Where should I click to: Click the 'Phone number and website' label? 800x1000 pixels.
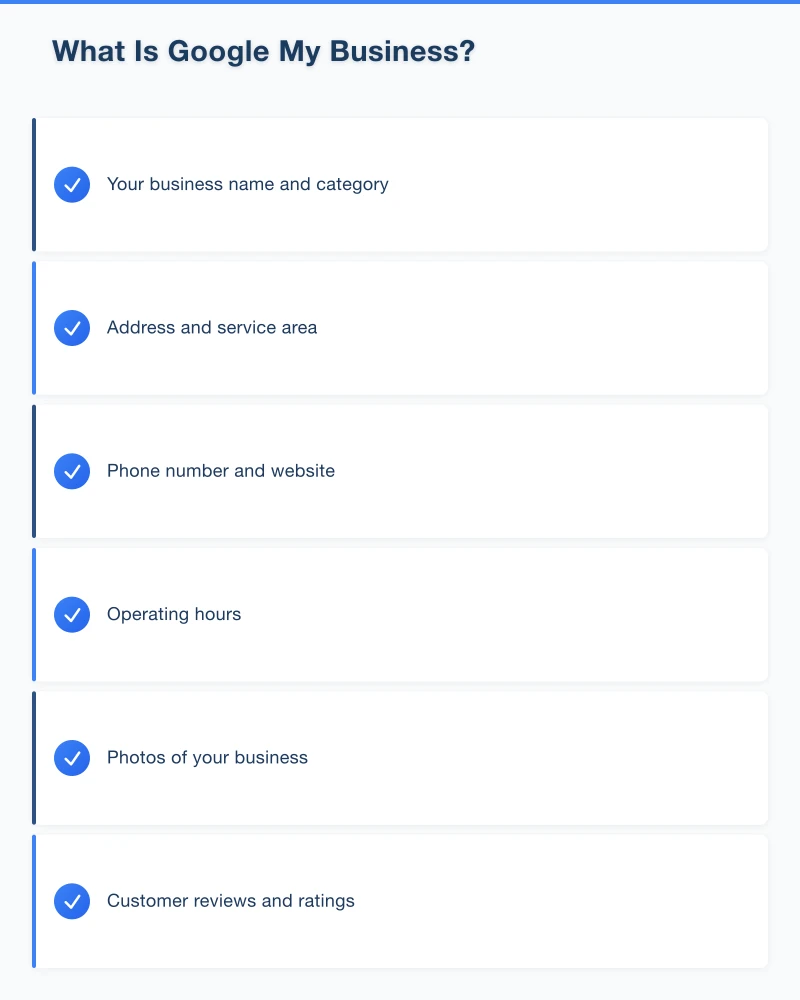click(221, 471)
